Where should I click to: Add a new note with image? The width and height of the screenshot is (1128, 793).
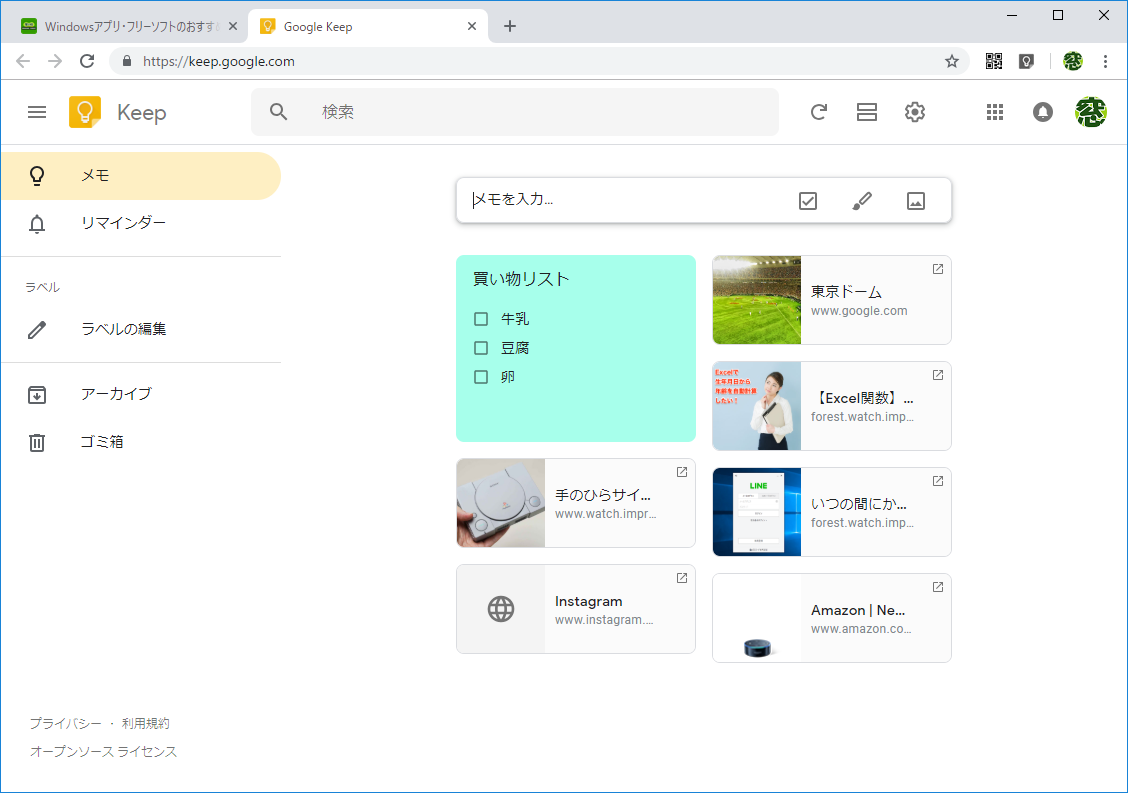917,200
